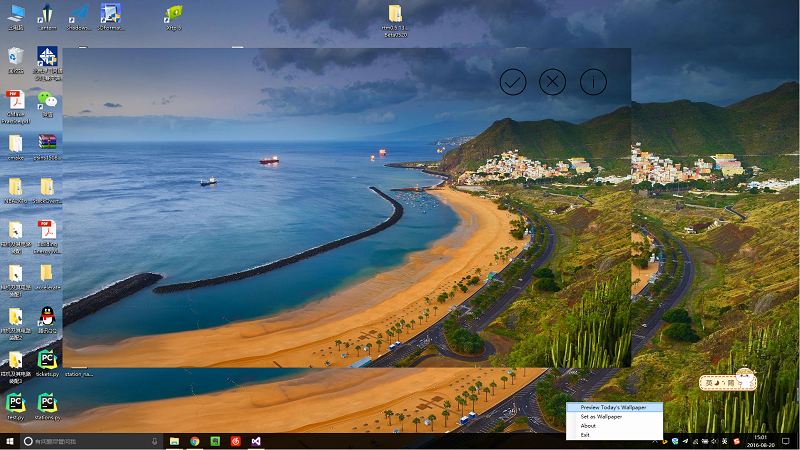Launch Xftp 5 desktop shortcut
This screenshot has width=800, height=450.
click(174, 17)
